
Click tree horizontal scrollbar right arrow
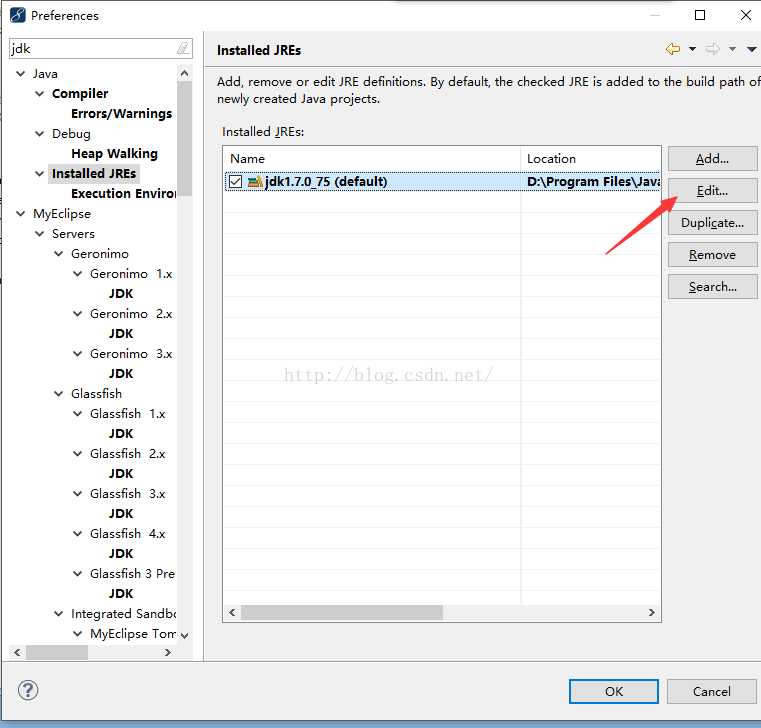tap(167, 653)
